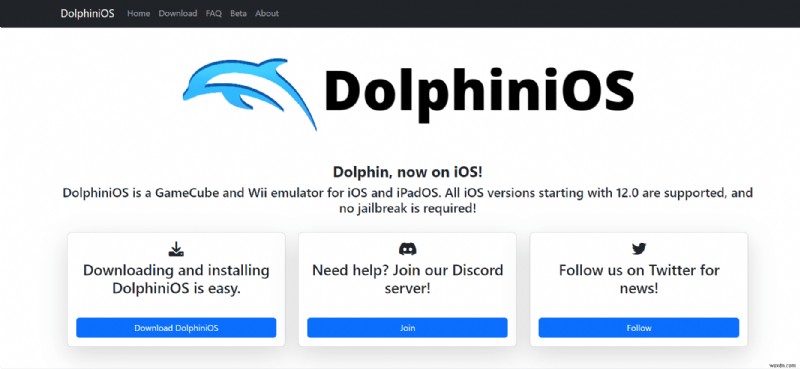Click the 'Dolphin, now on iOS!' heading
Screen dimensions: 800x369
[407, 172]
